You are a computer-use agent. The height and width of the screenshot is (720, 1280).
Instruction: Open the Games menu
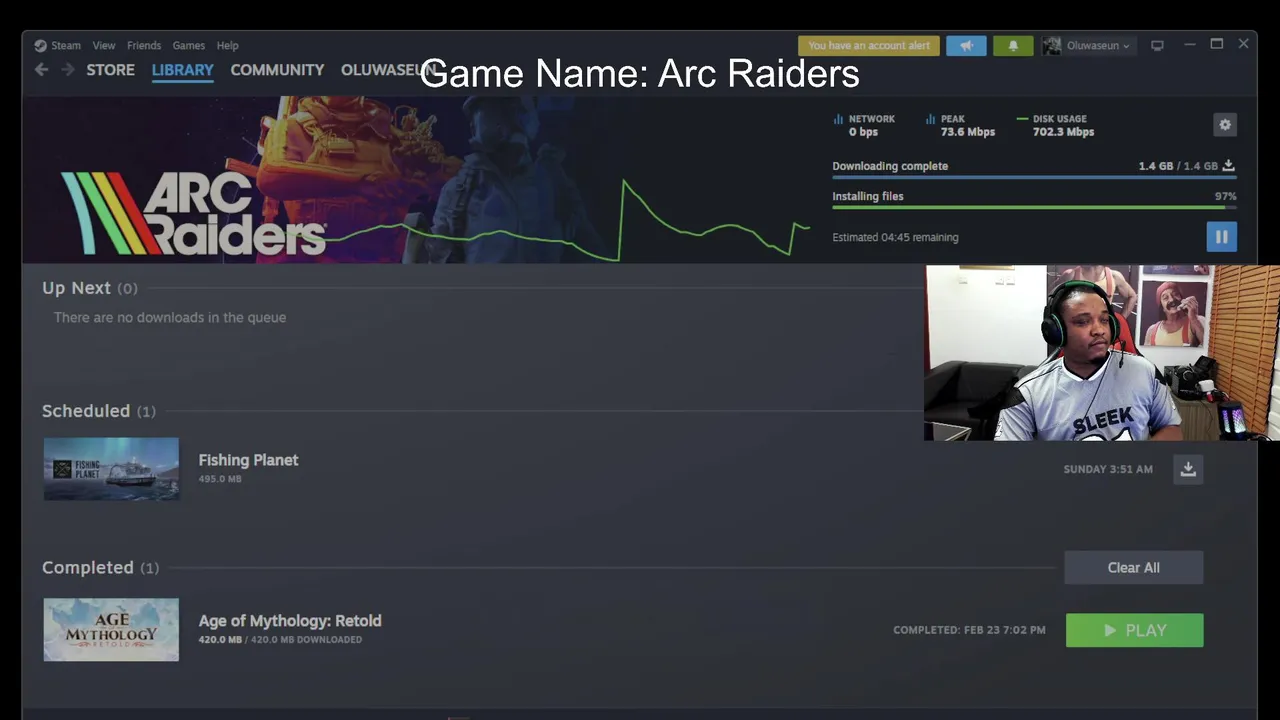click(x=188, y=45)
